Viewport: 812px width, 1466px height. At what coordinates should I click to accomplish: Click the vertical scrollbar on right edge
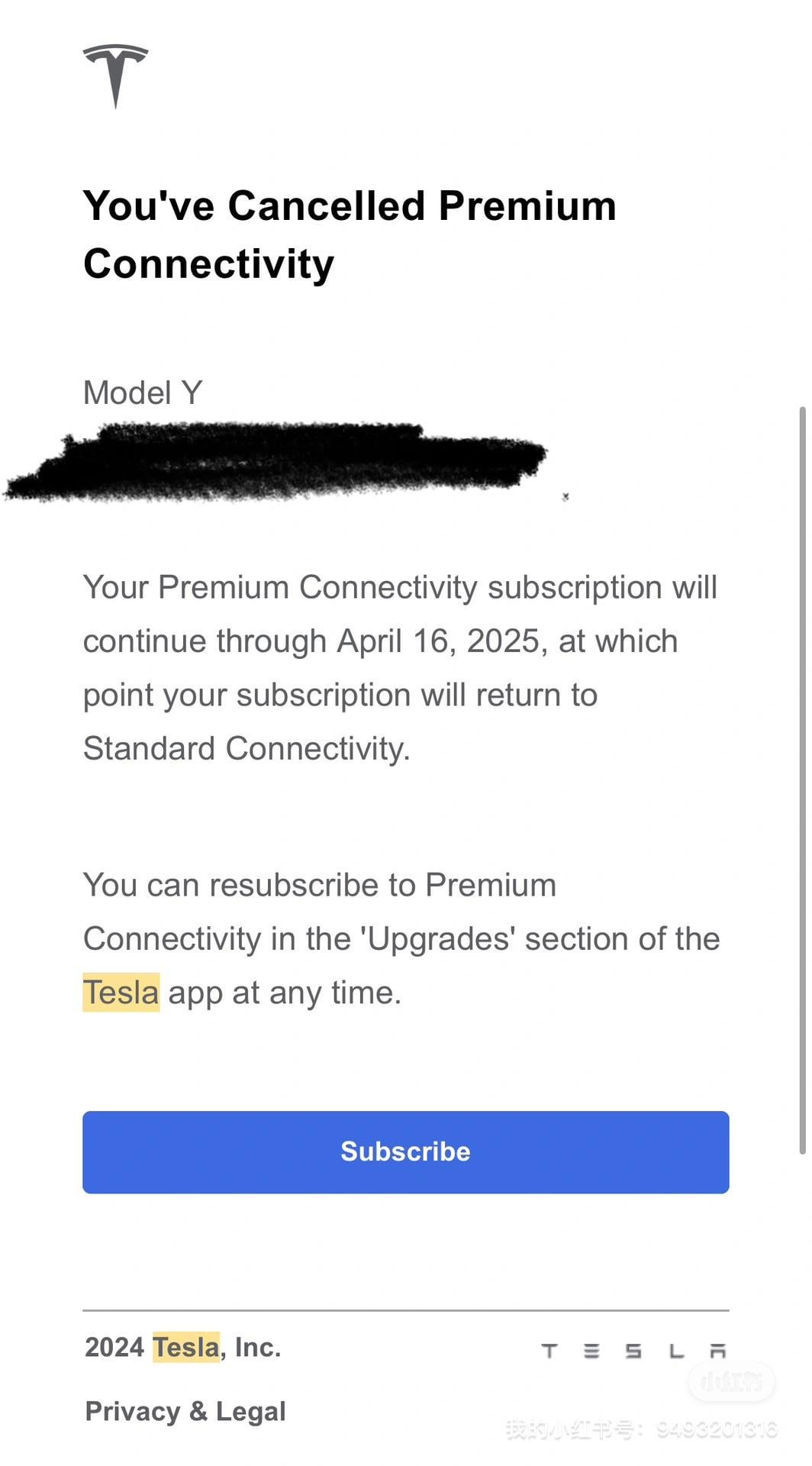[x=802, y=779]
